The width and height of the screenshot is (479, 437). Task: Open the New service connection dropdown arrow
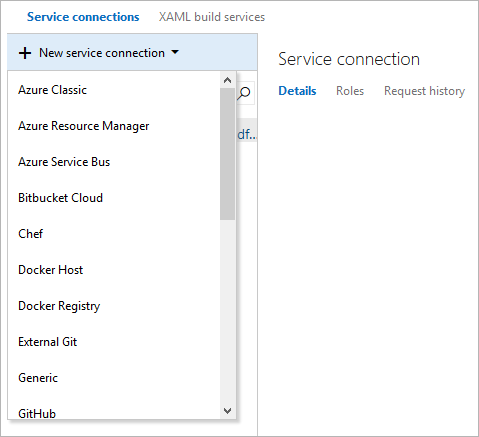coord(175,52)
